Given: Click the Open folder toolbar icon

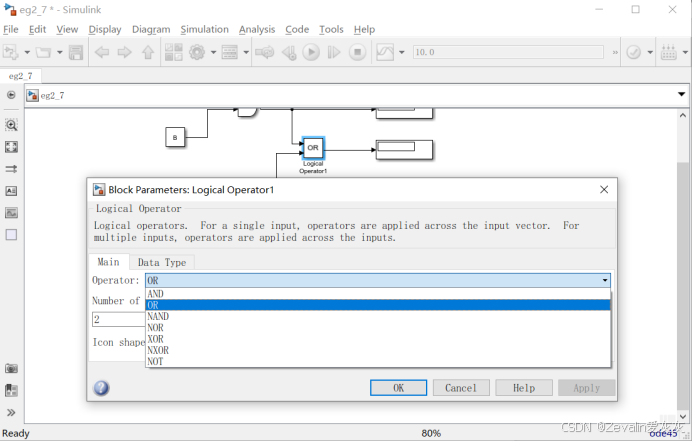Looking at the screenshot, I should click(x=43, y=52).
